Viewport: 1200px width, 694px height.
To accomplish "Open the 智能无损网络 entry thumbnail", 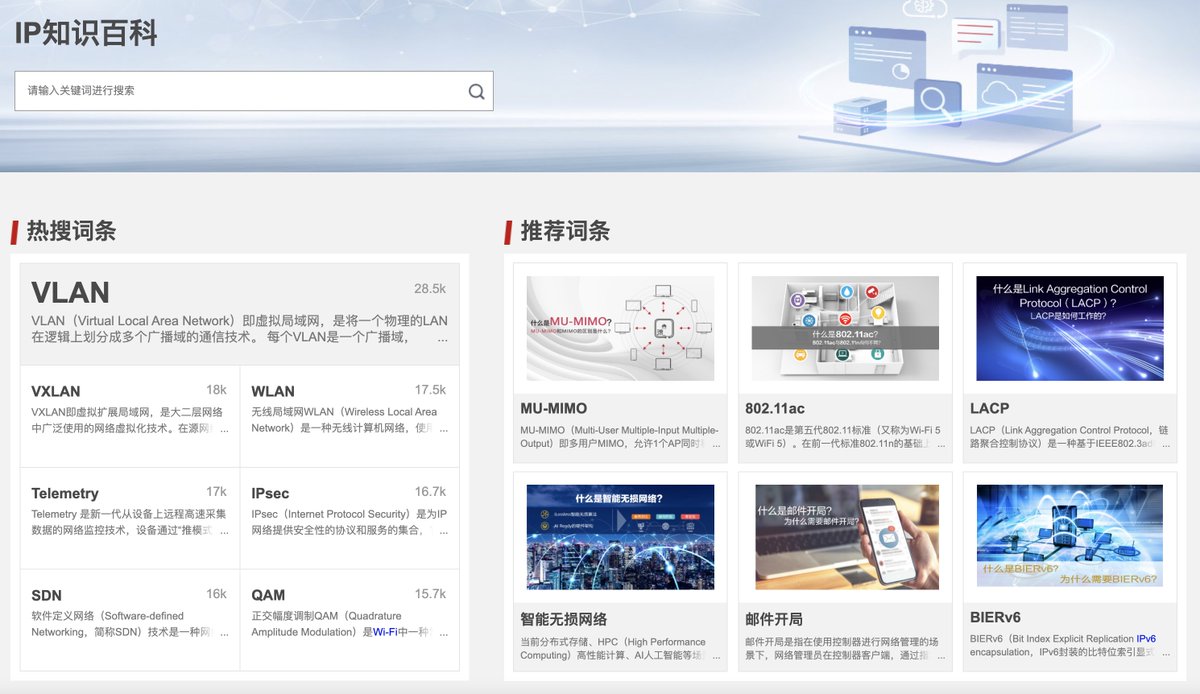I will click(x=618, y=535).
